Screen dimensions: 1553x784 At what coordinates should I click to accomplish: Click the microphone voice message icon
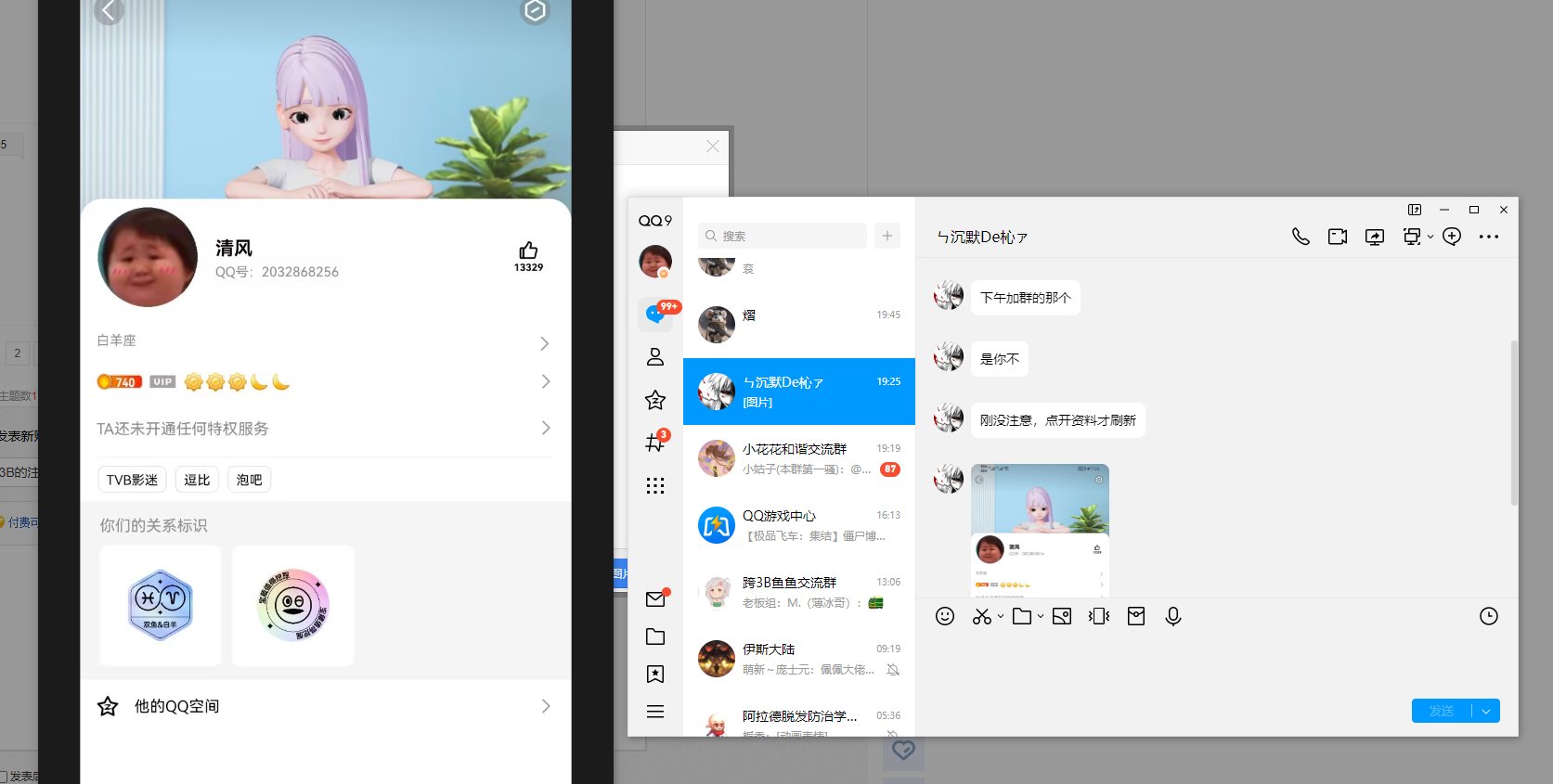coord(1173,616)
